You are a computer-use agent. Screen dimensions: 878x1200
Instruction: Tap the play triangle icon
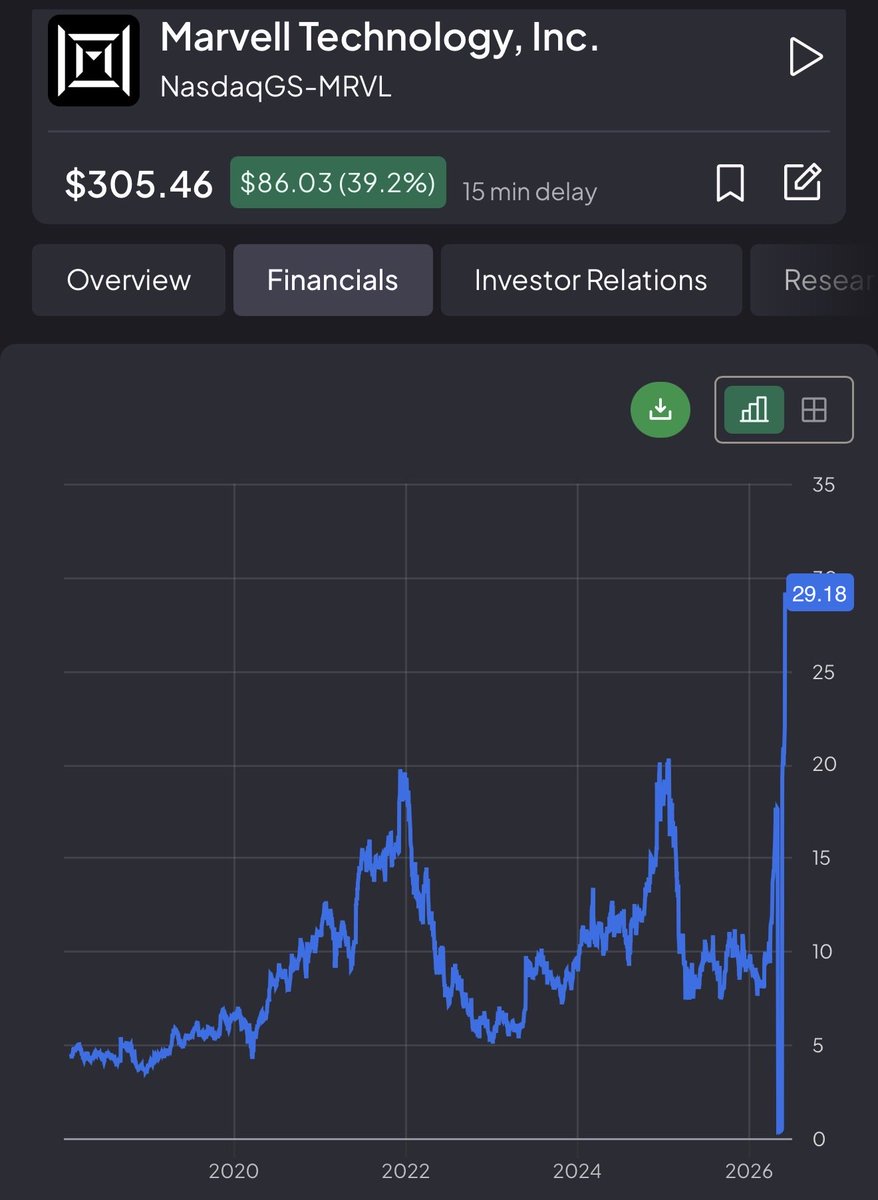click(804, 57)
